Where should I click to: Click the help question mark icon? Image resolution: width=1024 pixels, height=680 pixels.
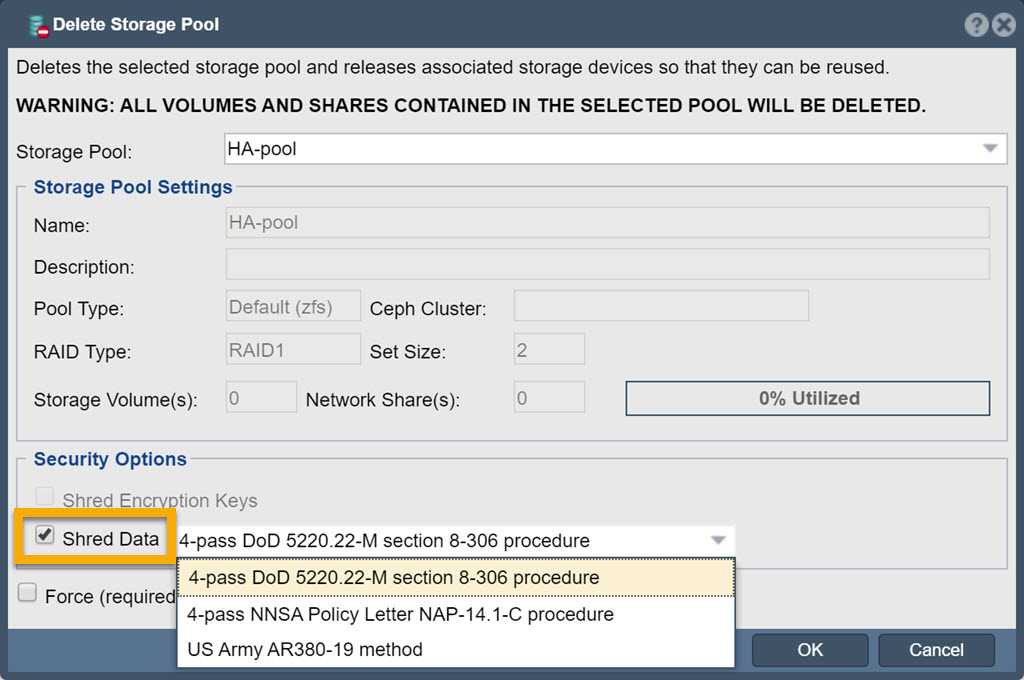[976, 25]
